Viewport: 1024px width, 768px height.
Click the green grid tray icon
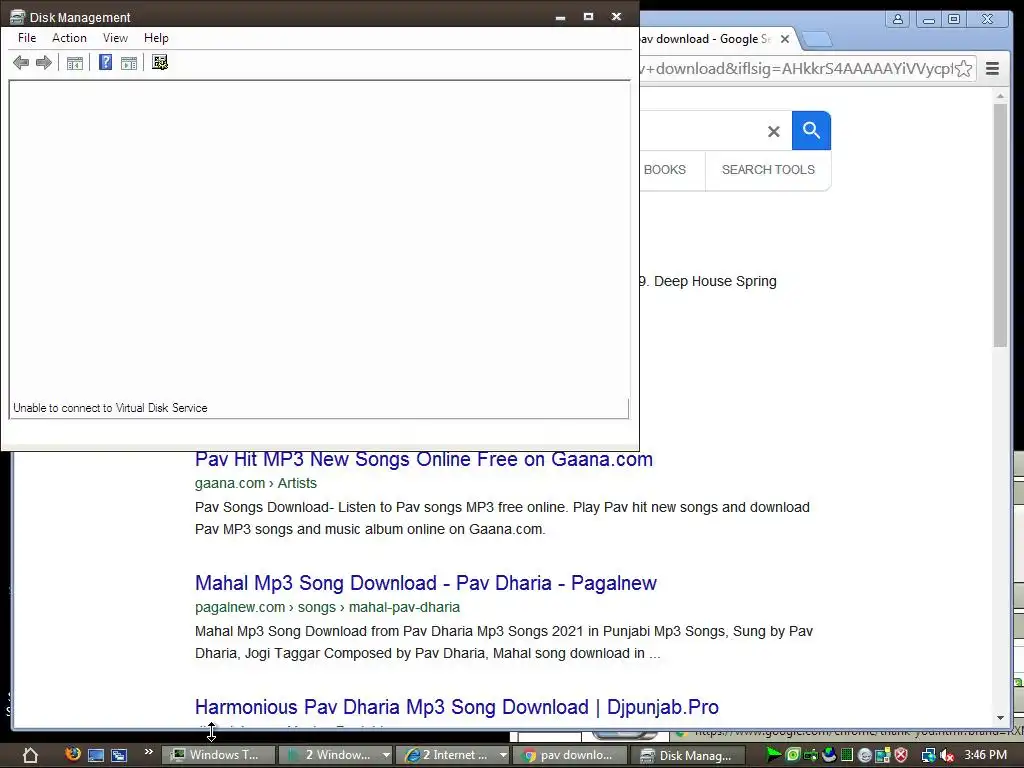coord(846,755)
